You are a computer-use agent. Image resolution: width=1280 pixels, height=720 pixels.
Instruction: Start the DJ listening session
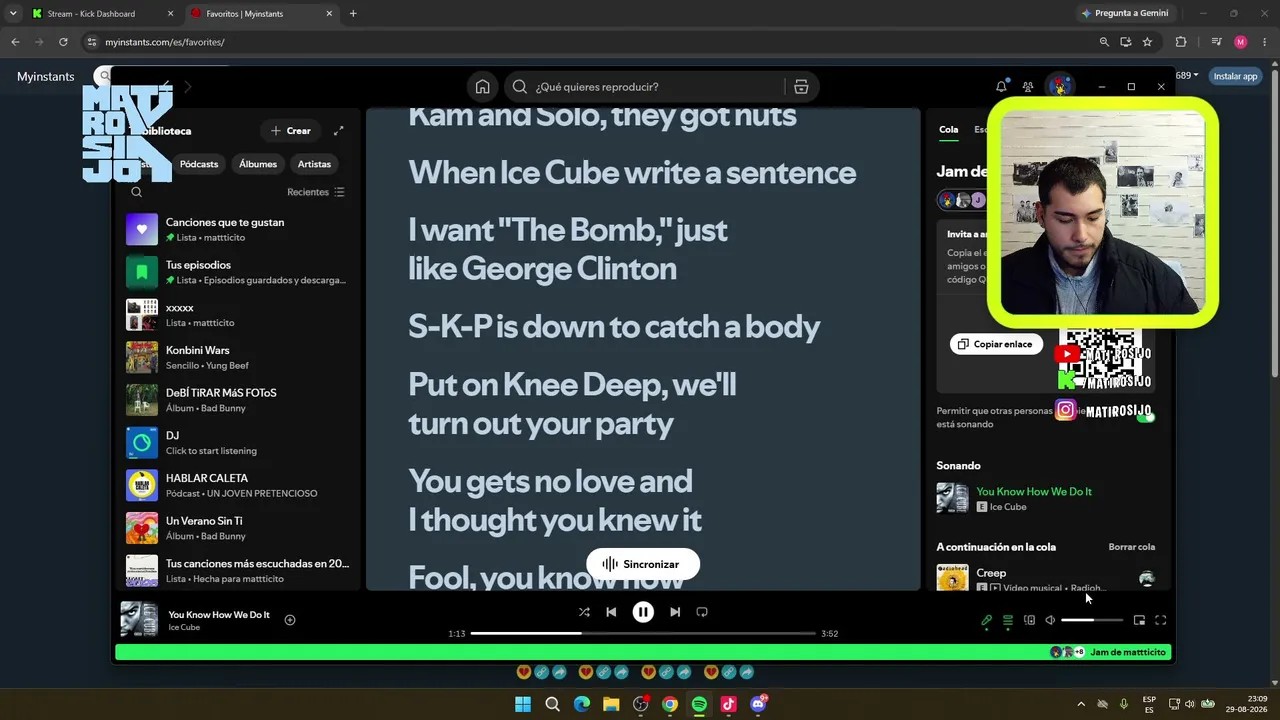tap(237, 443)
